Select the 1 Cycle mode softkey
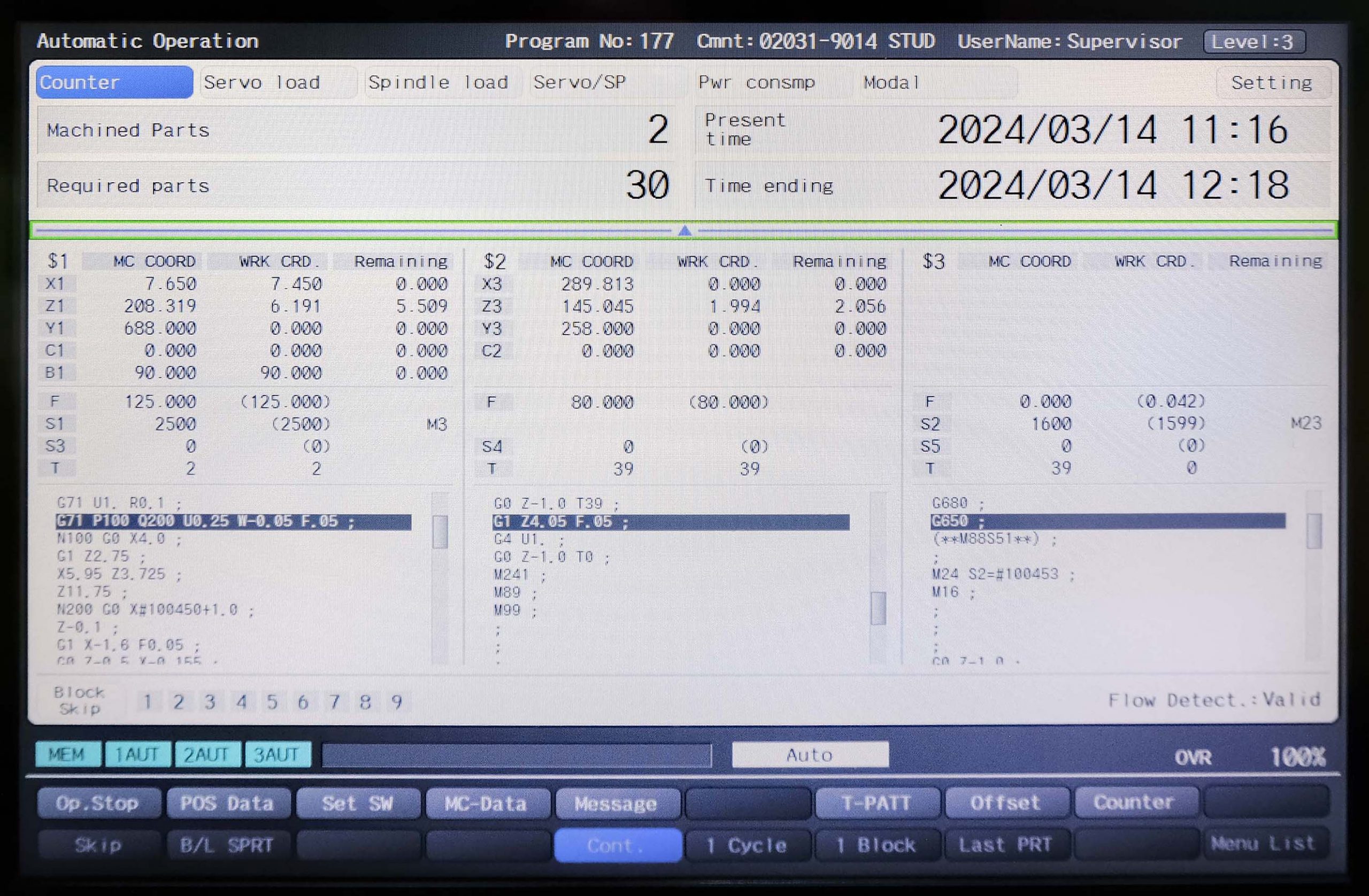This screenshot has height=896, width=1369. 747,845
